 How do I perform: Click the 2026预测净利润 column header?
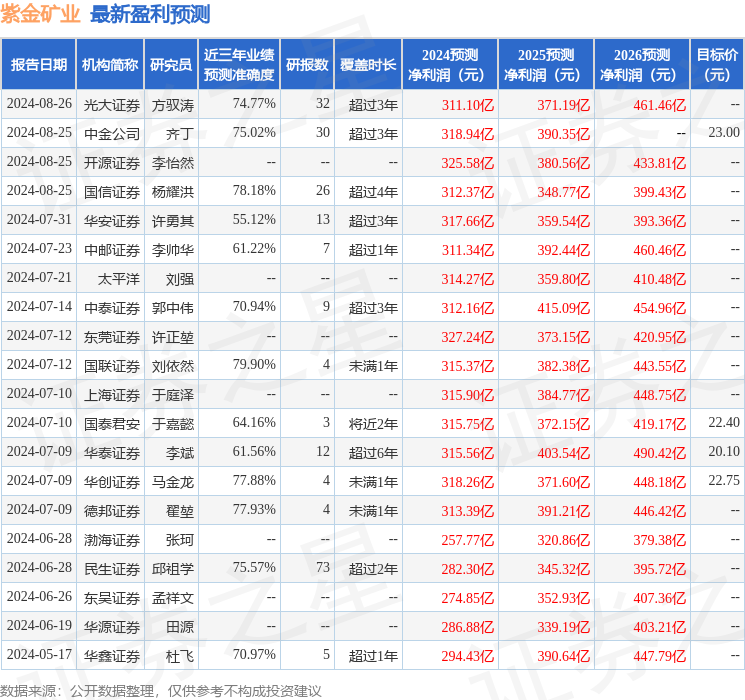pyautogui.click(x=642, y=64)
